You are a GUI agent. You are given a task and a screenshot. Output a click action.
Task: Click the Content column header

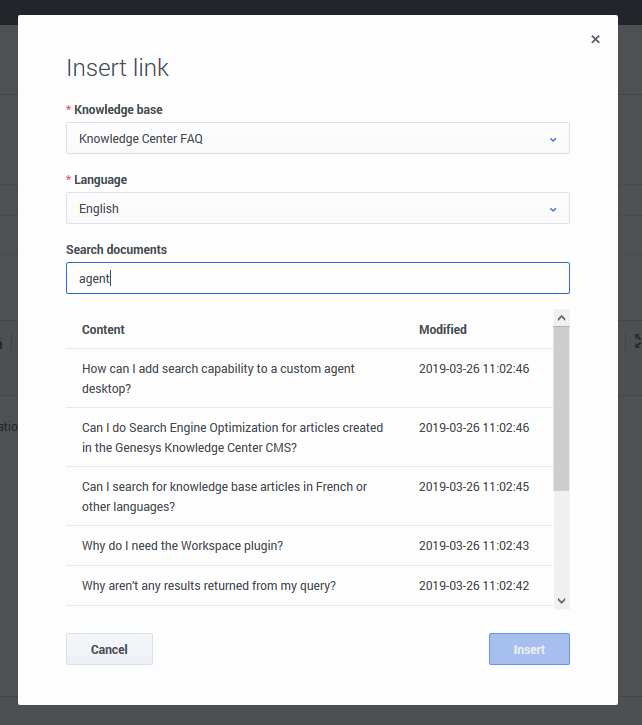point(103,330)
